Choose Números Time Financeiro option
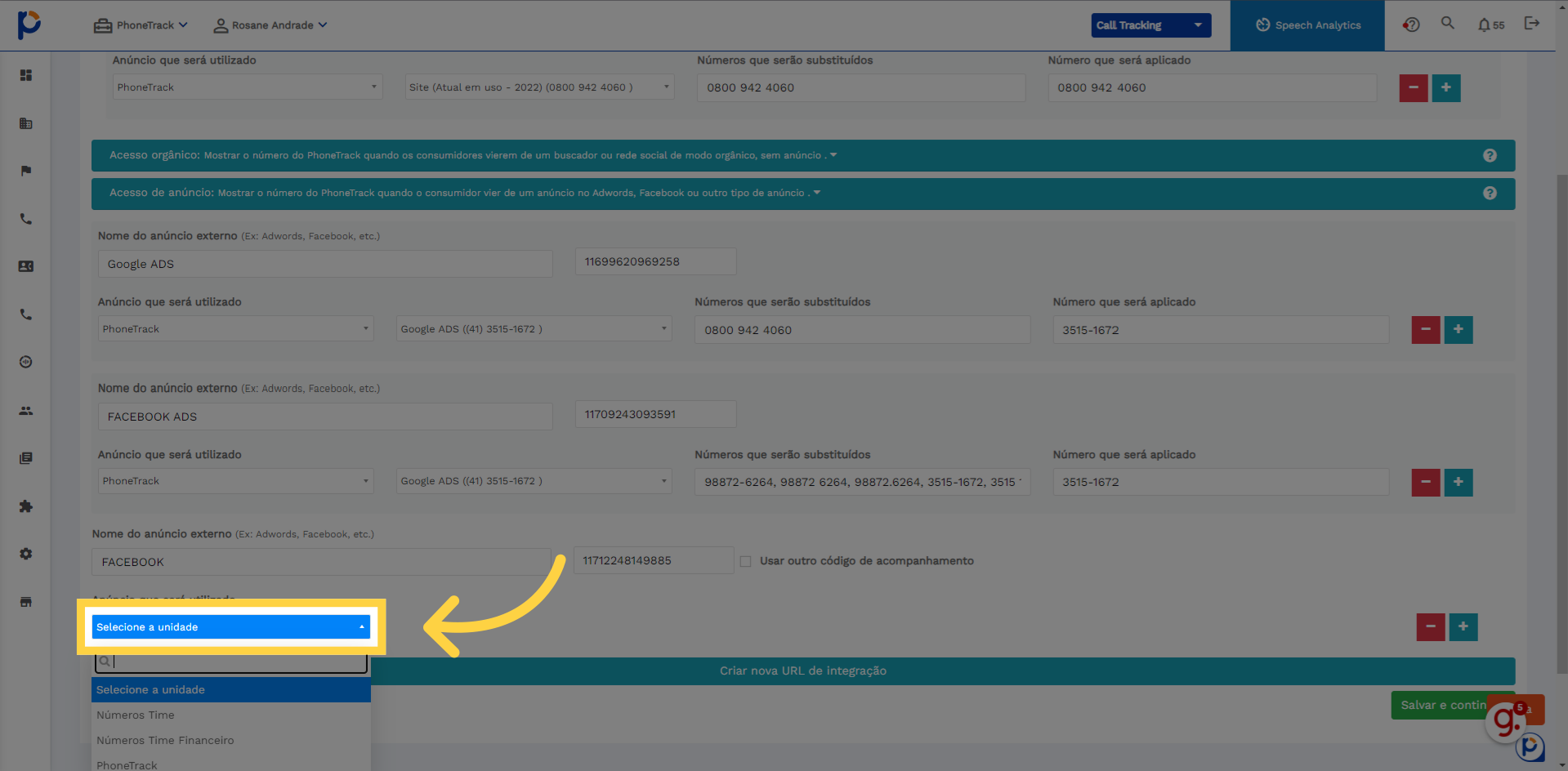1568x771 pixels. pyautogui.click(x=231, y=741)
